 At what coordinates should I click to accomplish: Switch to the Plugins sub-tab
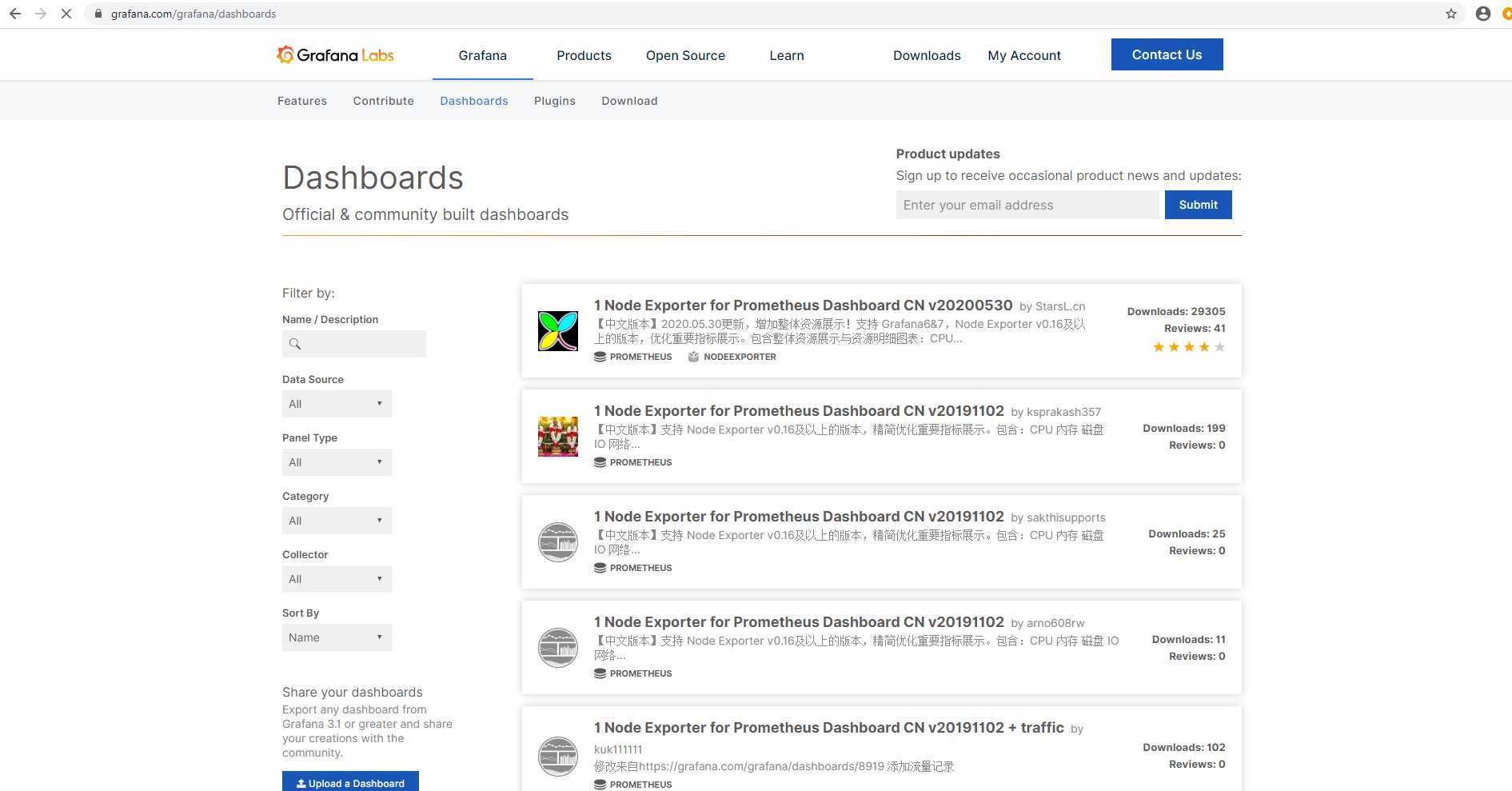[555, 101]
